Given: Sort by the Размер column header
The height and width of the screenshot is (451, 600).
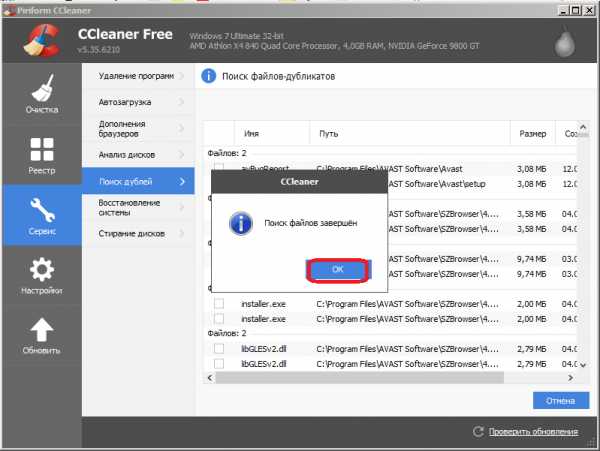Looking at the screenshot, I should [533, 134].
